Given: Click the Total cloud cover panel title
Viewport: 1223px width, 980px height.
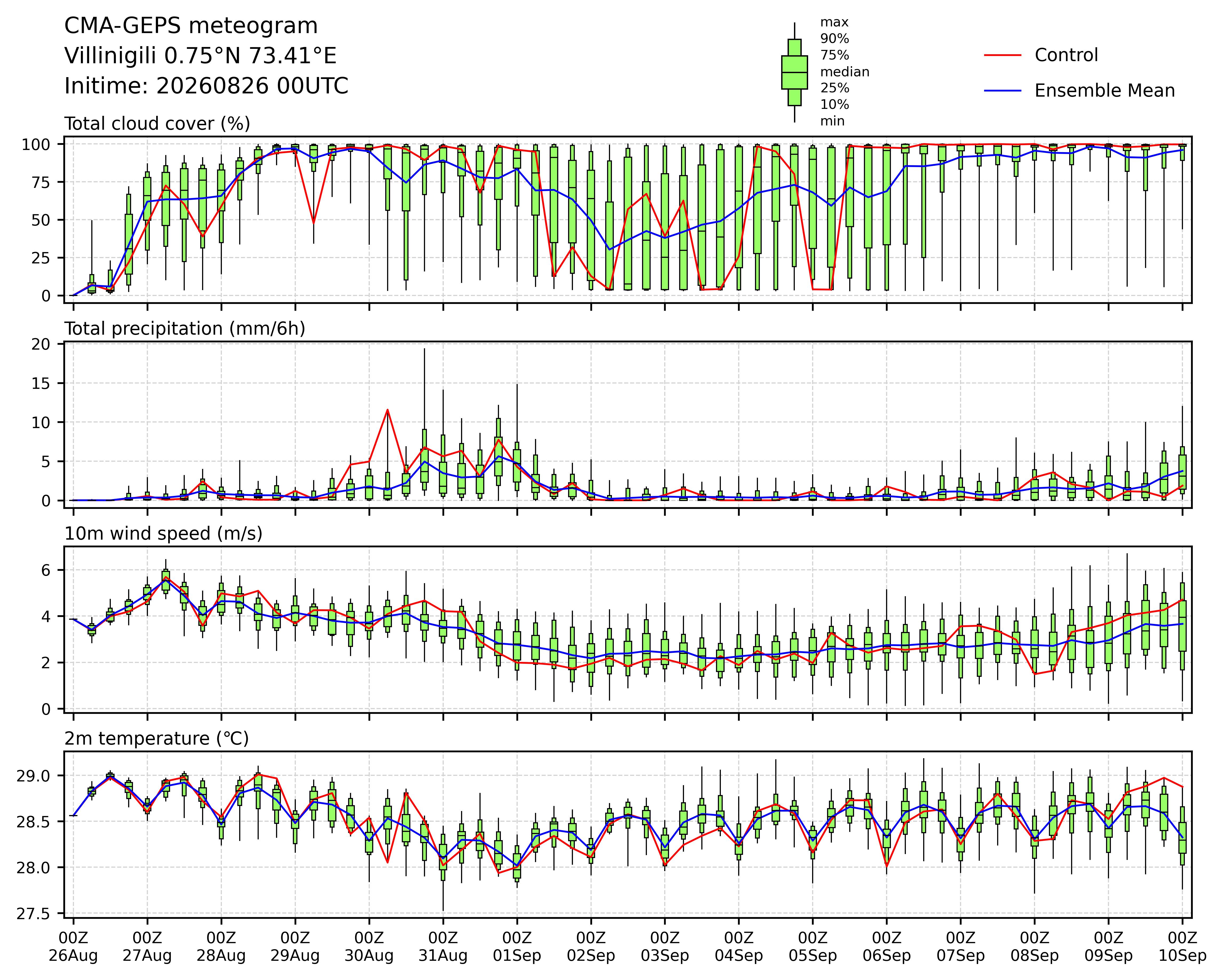Looking at the screenshot, I should pyautogui.click(x=157, y=124).
